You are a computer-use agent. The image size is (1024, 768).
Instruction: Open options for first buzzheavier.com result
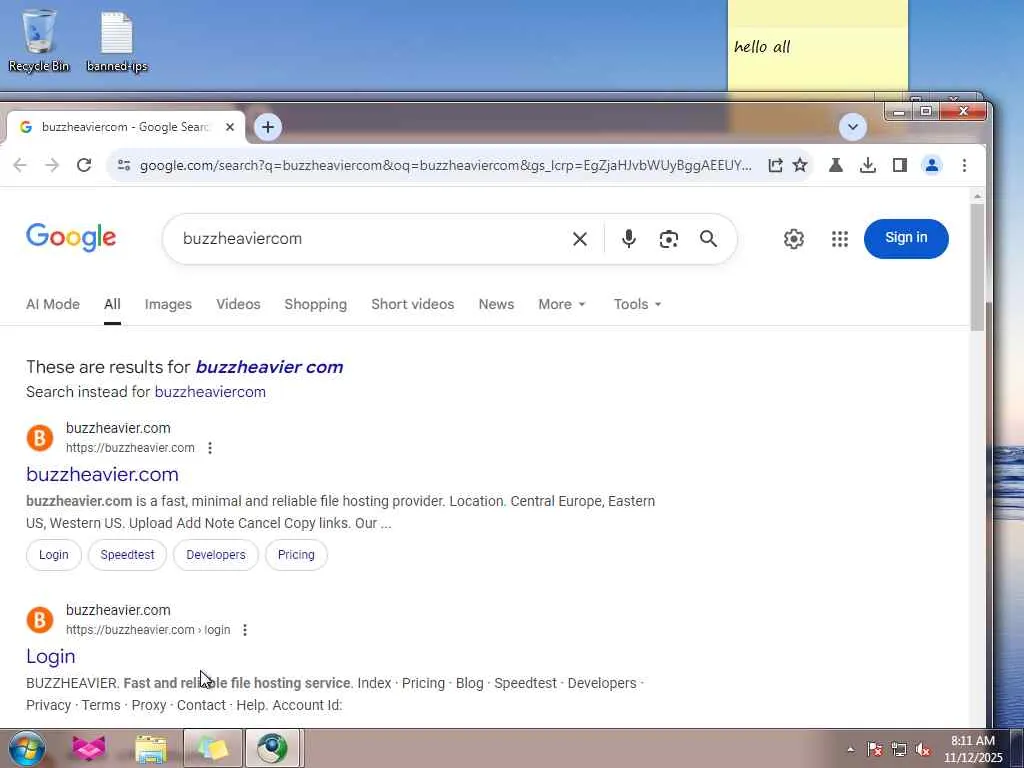click(x=210, y=448)
